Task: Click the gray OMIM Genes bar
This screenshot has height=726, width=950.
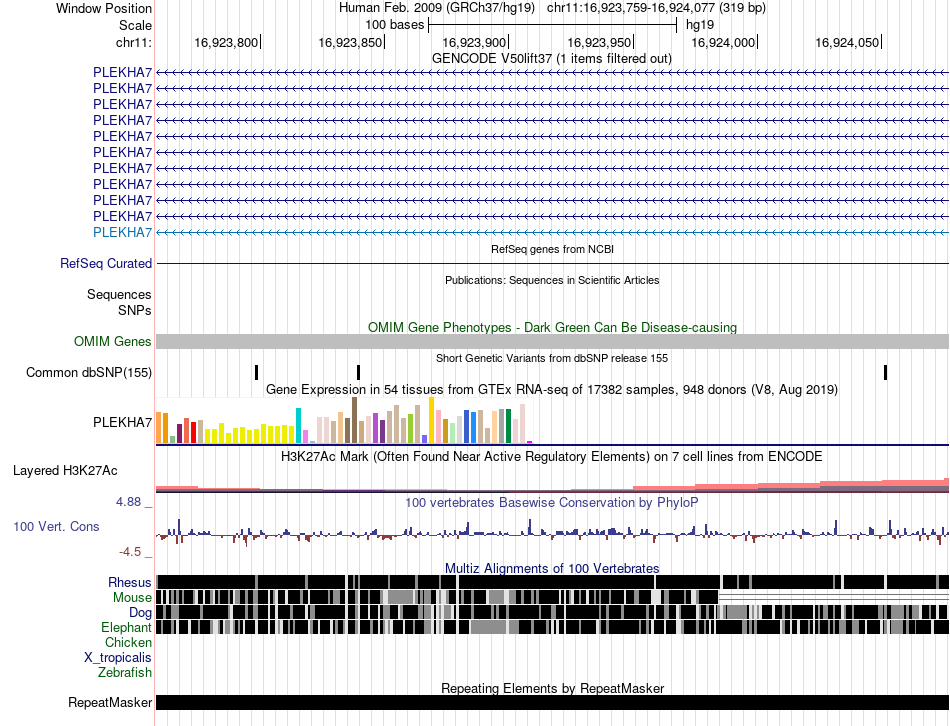Action: (x=553, y=341)
